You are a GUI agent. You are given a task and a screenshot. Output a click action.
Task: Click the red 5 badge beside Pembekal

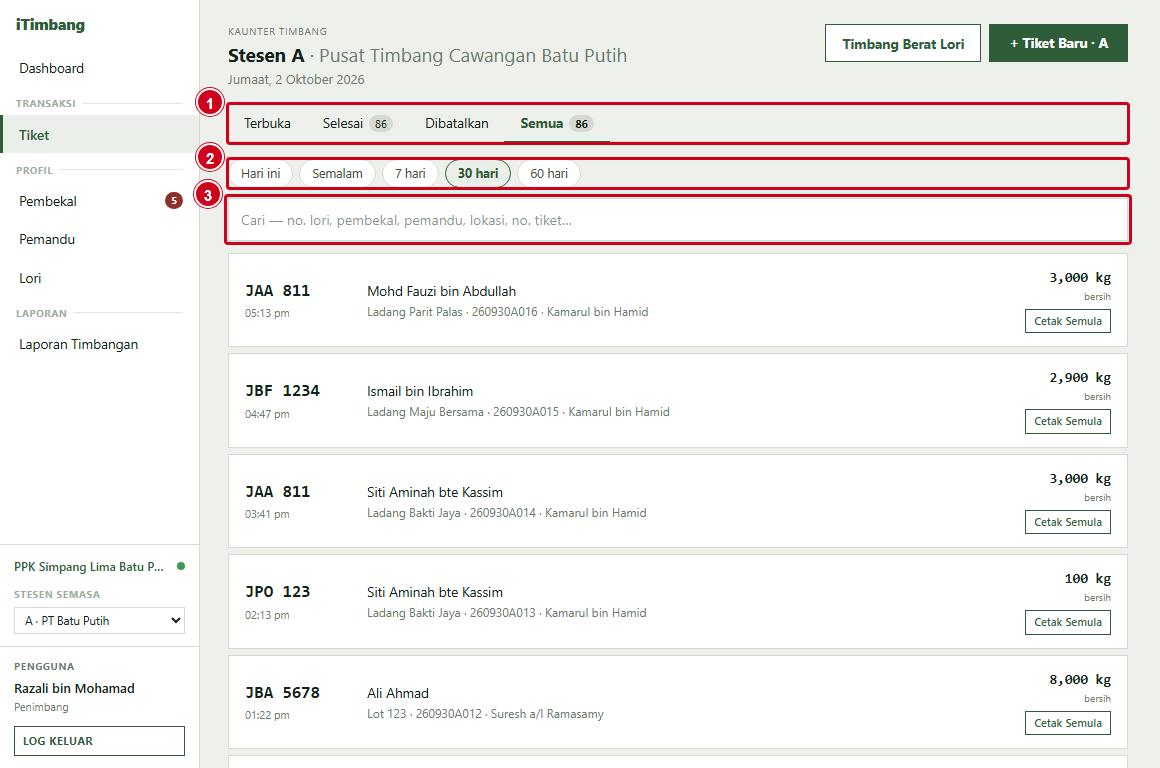click(x=174, y=201)
